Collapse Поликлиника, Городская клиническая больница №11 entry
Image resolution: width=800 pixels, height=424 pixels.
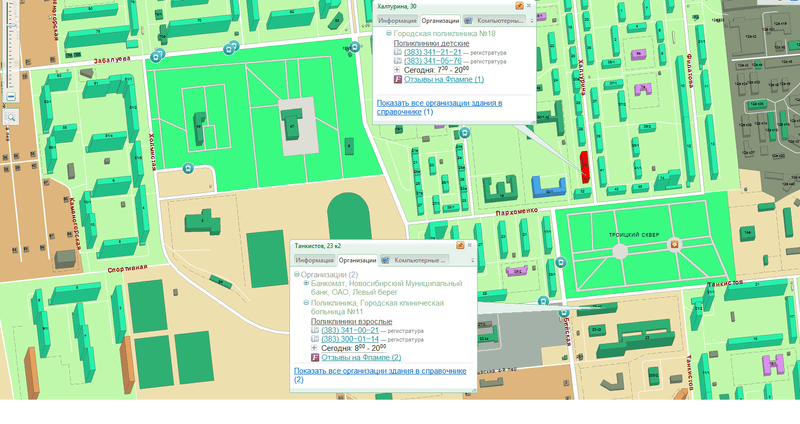(306, 303)
